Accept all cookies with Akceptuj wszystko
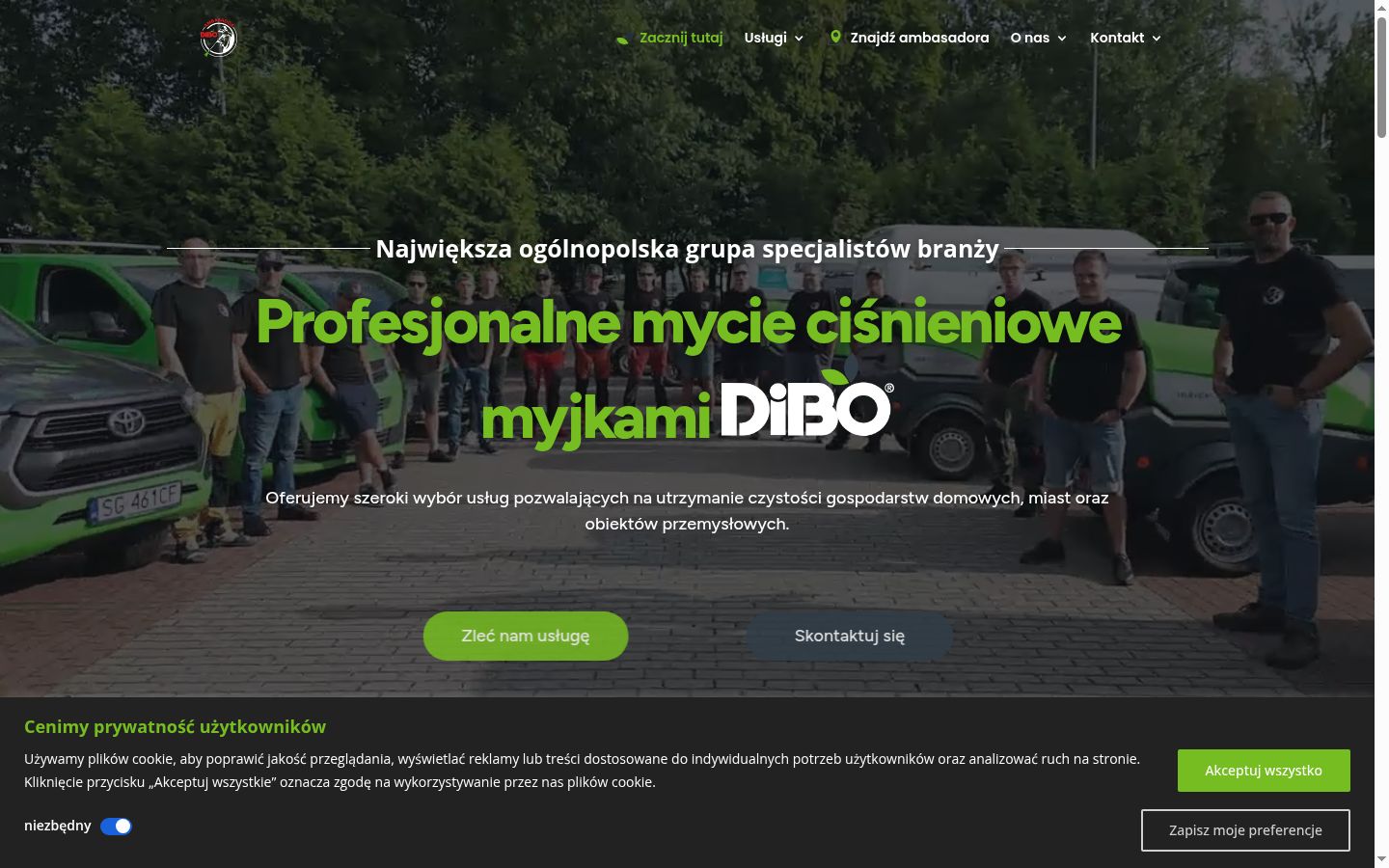Viewport: 1389px width, 868px height. (1264, 771)
